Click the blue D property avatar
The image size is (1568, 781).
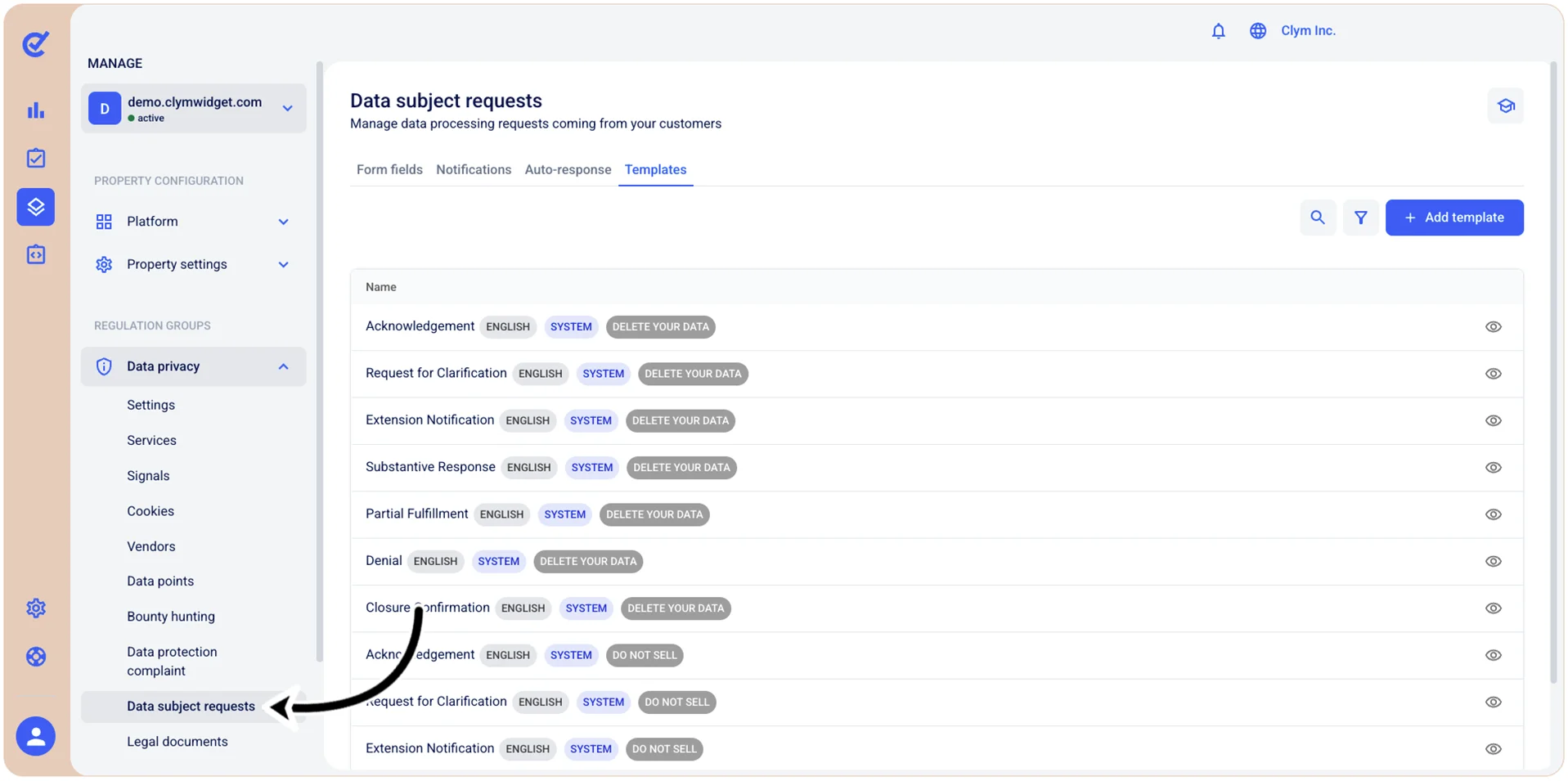click(105, 108)
